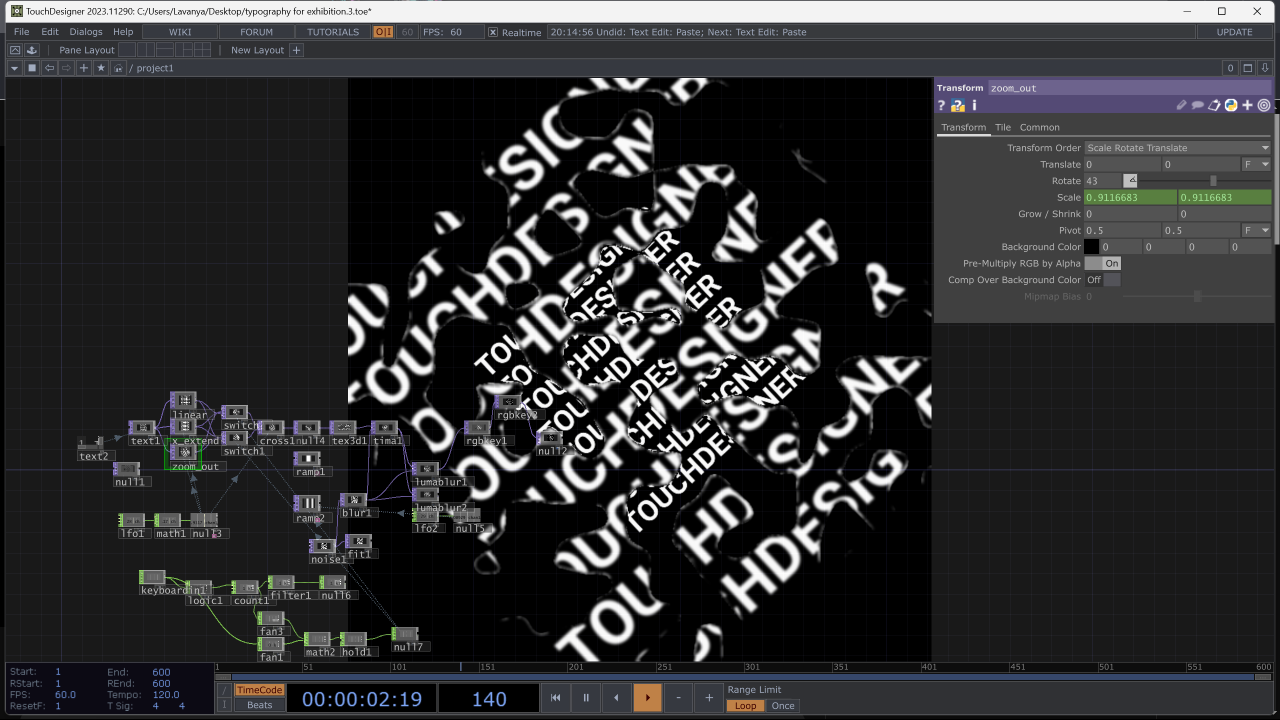This screenshot has width=1280, height=720.
Task: Play timeline forward
Action: pos(647,698)
